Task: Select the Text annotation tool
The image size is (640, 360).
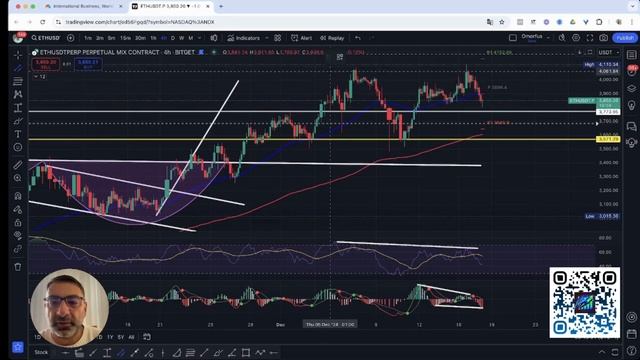Action: [18, 134]
